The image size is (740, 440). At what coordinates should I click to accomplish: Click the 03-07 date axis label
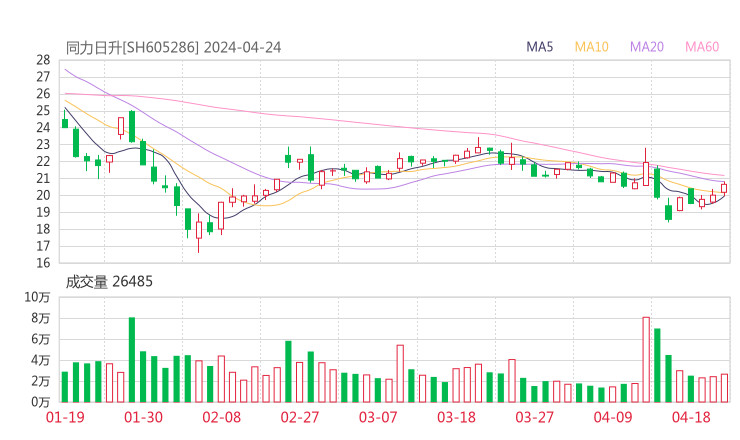click(x=378, y=417)
